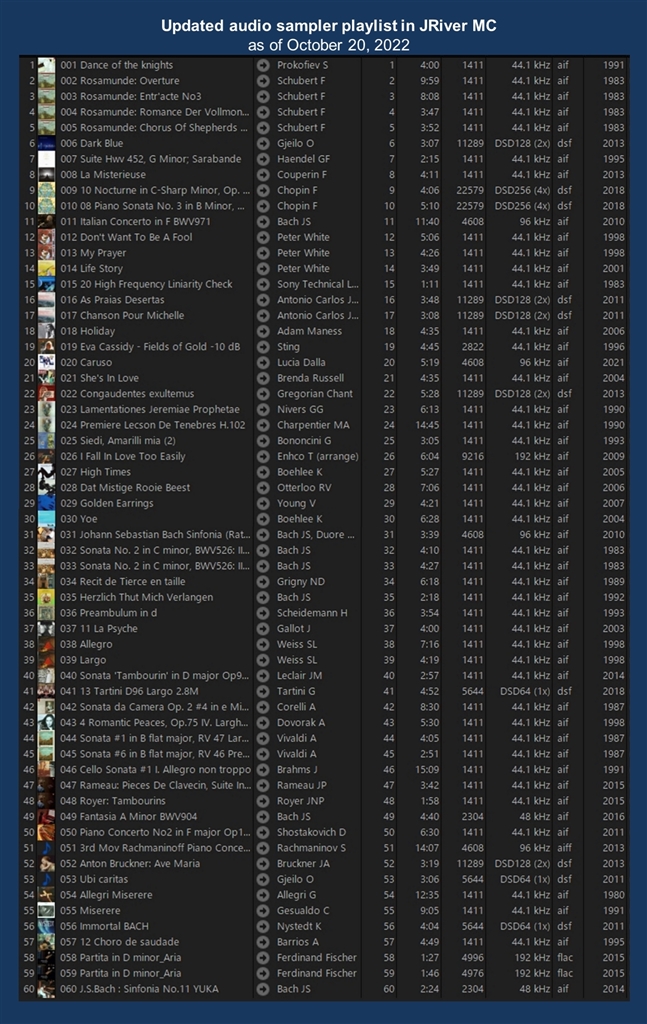Click artist name Scheidemann H

312,613
